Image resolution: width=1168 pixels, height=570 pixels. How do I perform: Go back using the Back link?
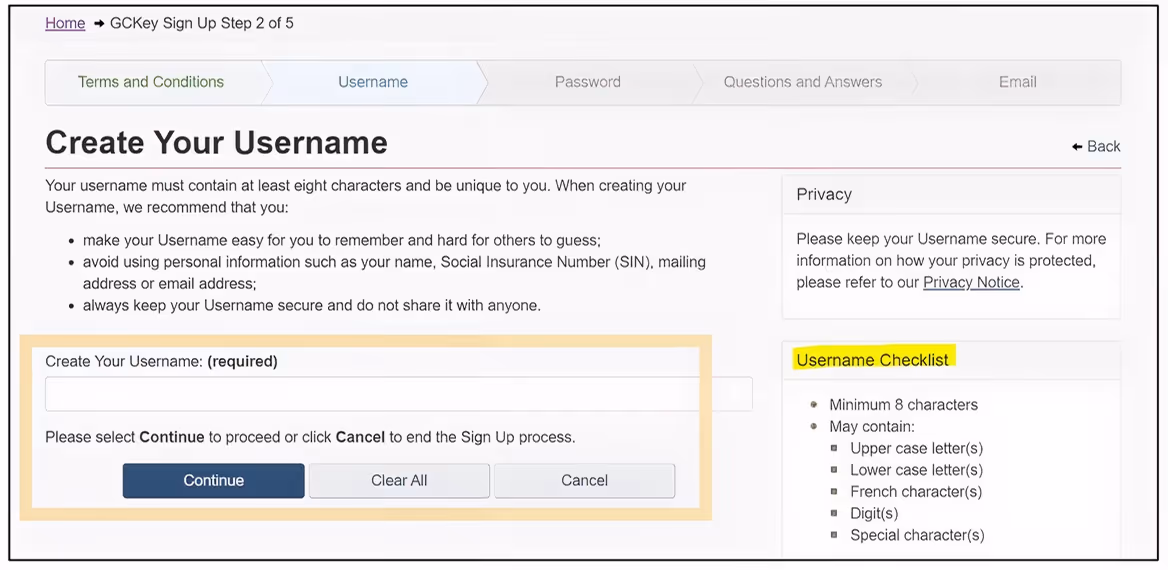point(1096,146)
